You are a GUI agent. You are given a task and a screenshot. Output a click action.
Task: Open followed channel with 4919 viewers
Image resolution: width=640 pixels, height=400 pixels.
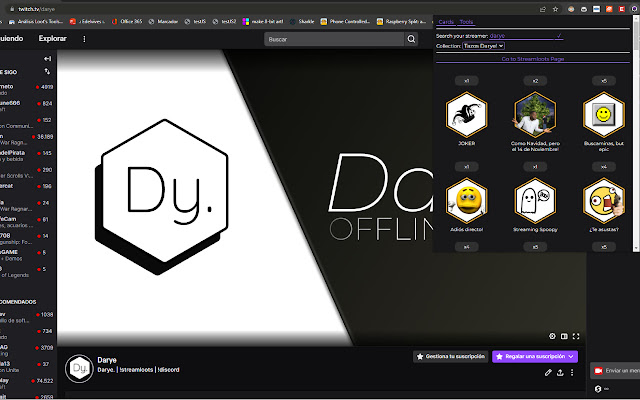27,89
